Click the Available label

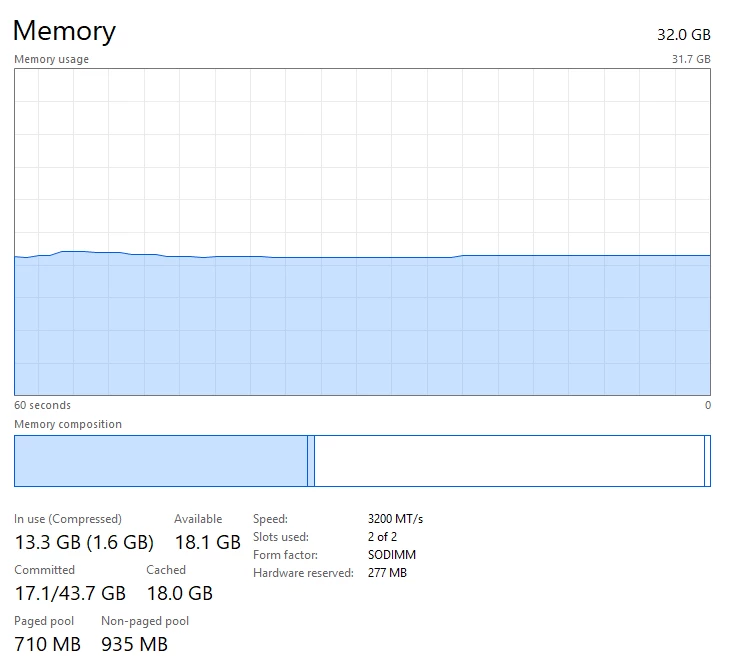pos(198,519)
